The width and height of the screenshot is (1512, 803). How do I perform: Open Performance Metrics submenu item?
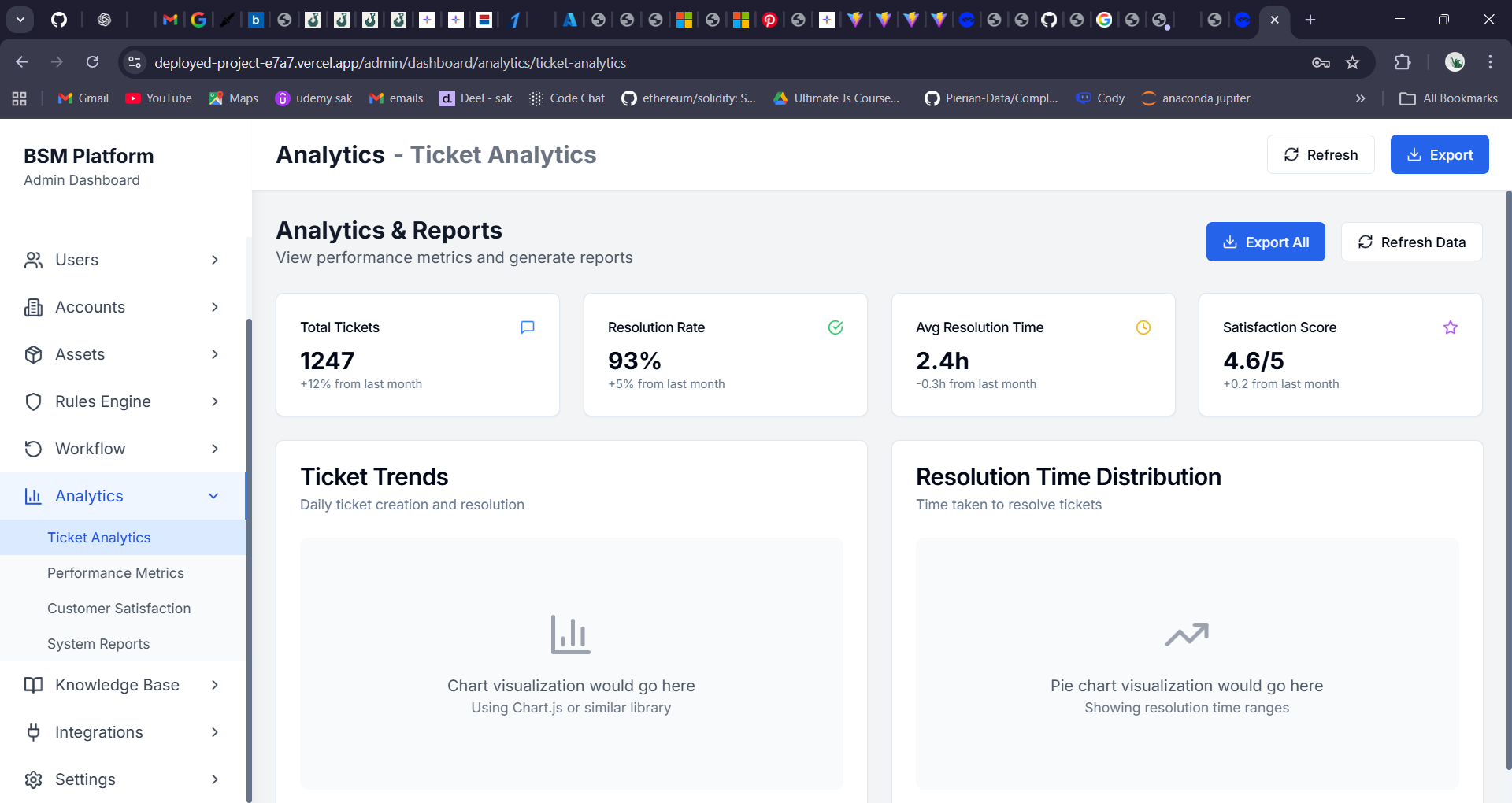[123, 573]
